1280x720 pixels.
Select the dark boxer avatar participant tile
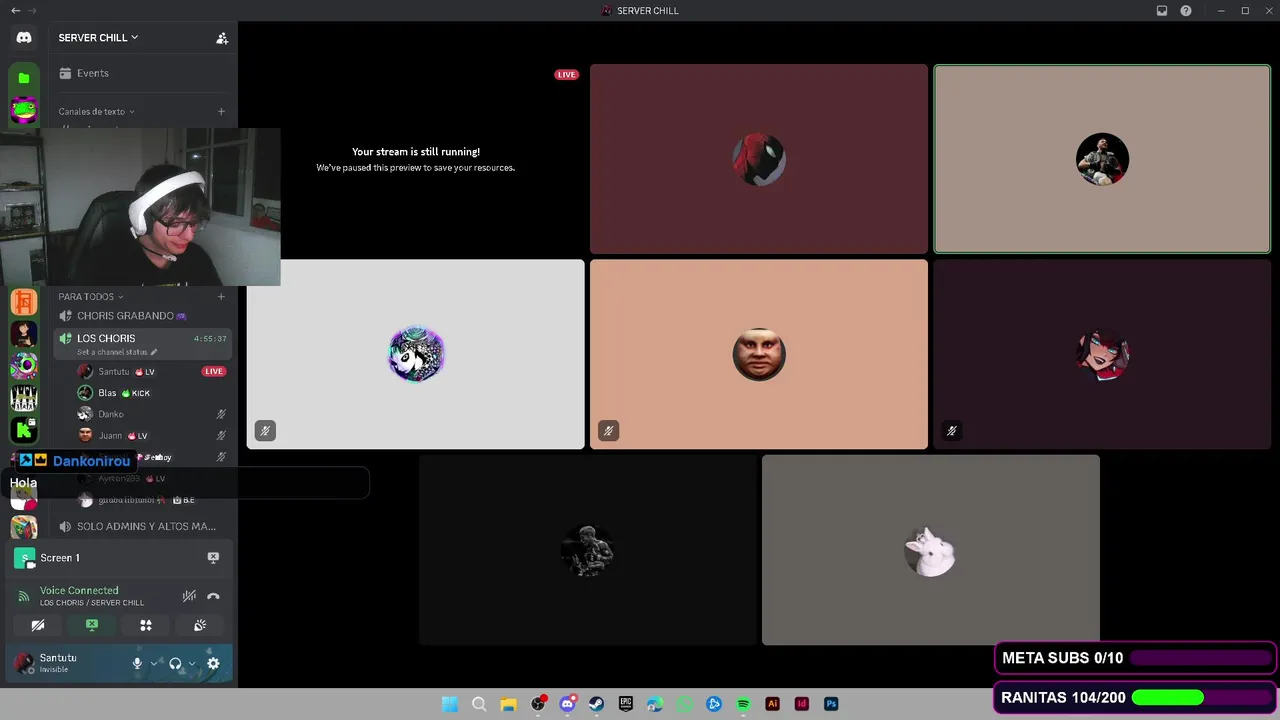tap(587, 550)
